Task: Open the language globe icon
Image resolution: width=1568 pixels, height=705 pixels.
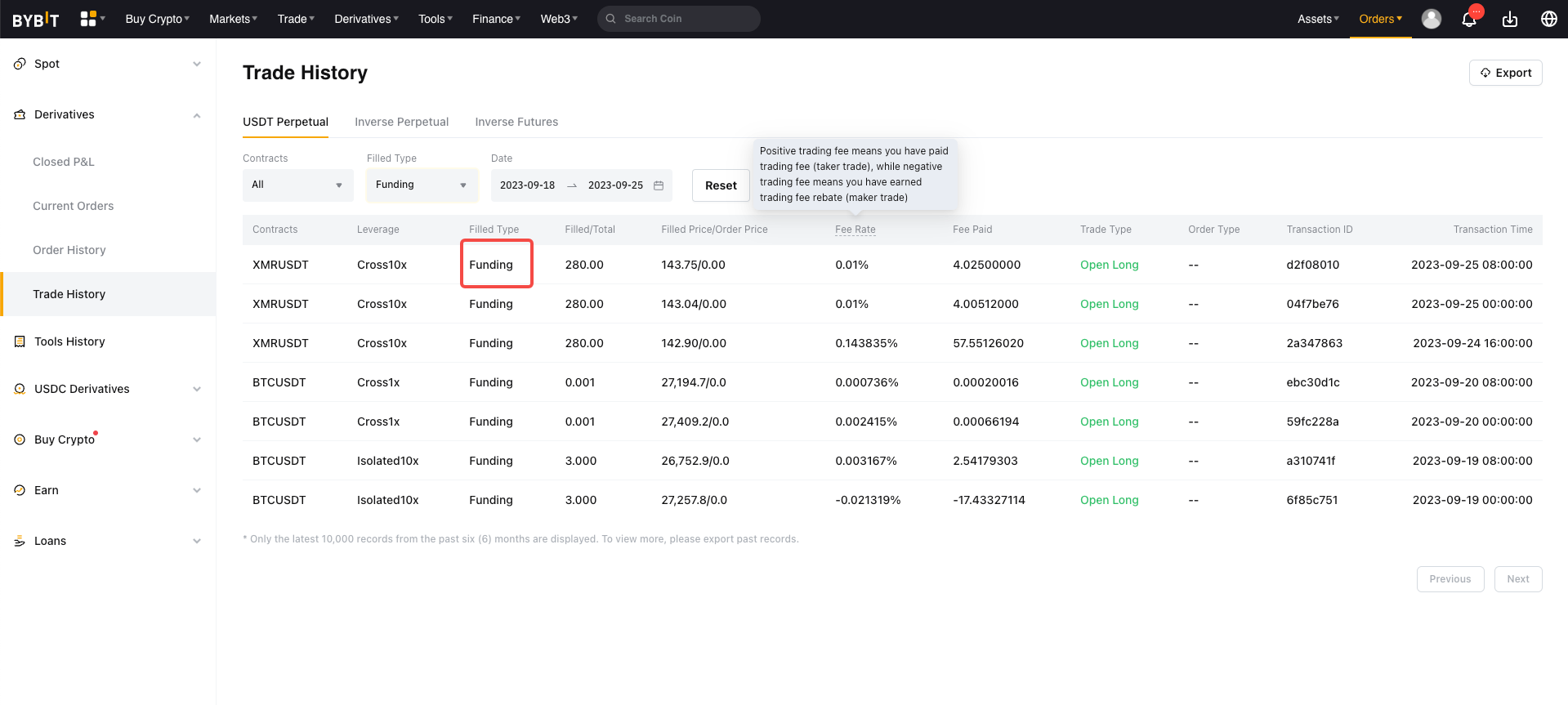Action: point(1548,19)
